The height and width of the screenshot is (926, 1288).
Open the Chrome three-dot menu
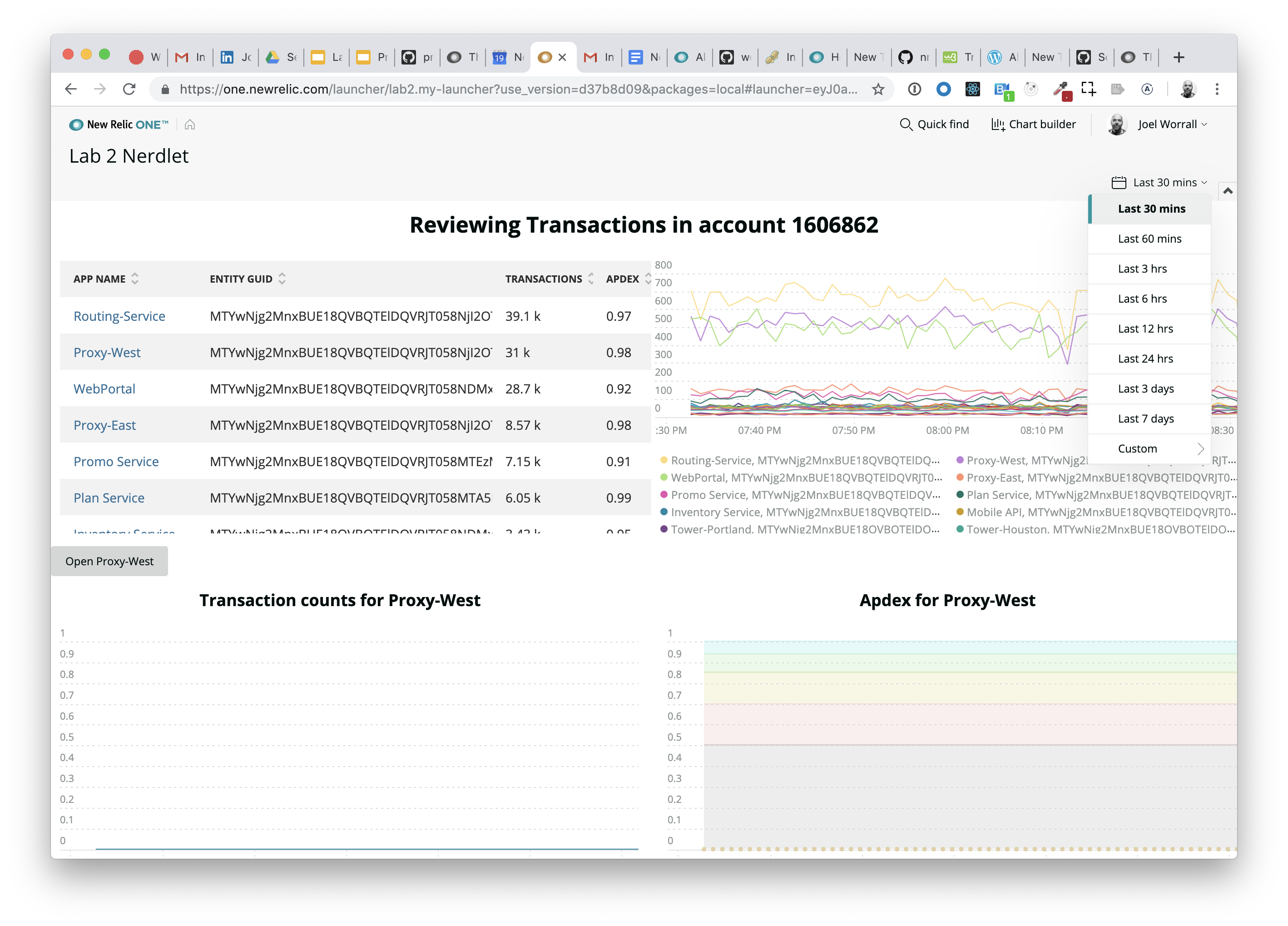[1216, 89]
